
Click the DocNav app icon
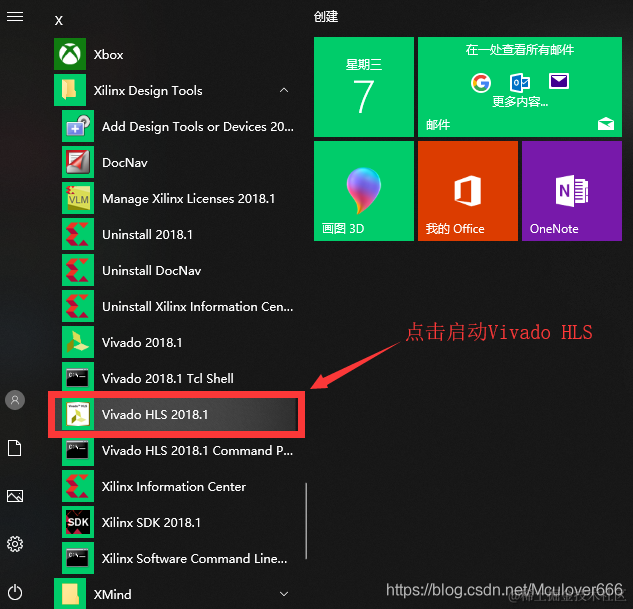coord(78,162)
